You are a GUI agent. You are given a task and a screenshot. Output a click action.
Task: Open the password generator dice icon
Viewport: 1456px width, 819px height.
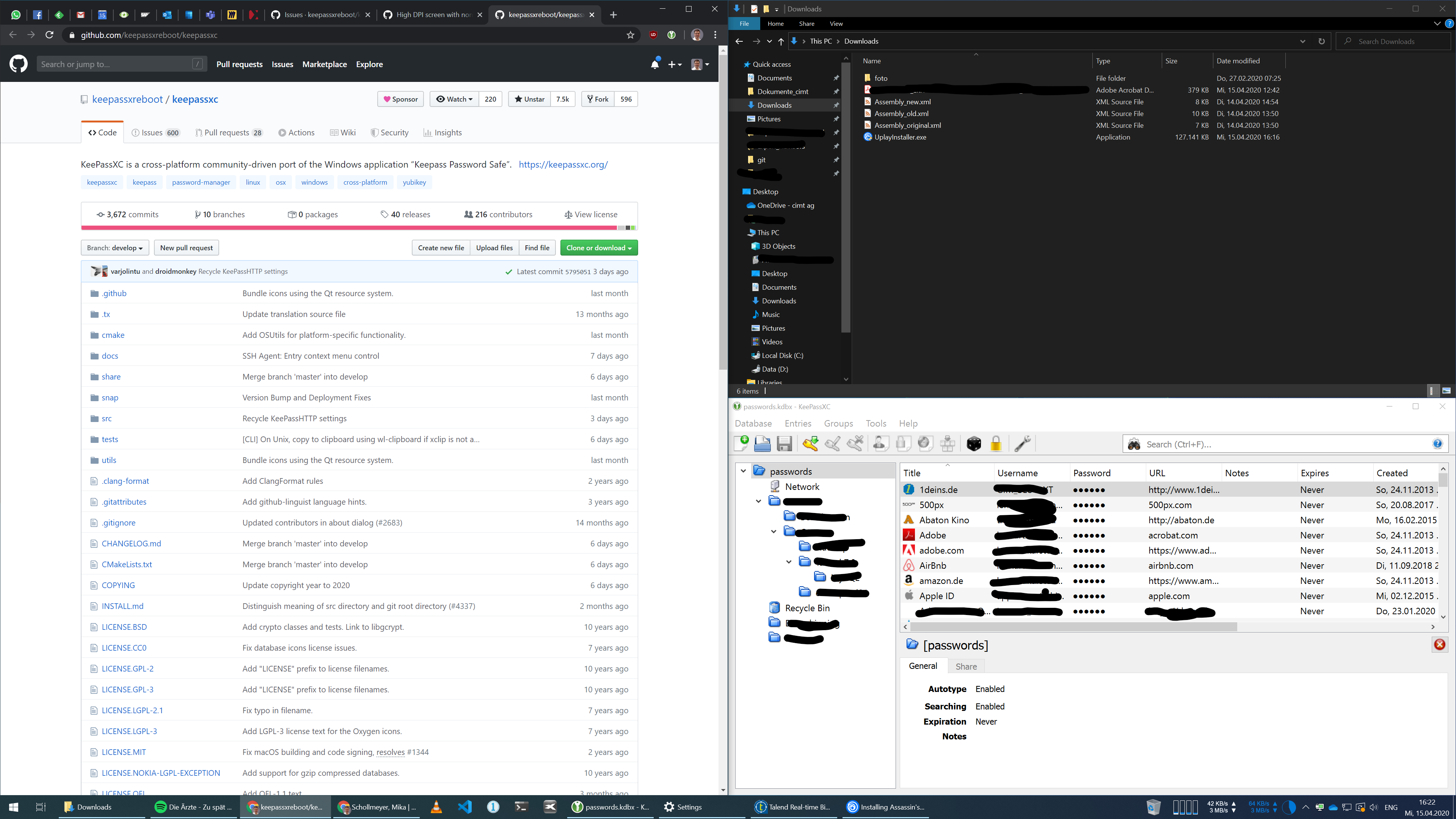point(974,444)
